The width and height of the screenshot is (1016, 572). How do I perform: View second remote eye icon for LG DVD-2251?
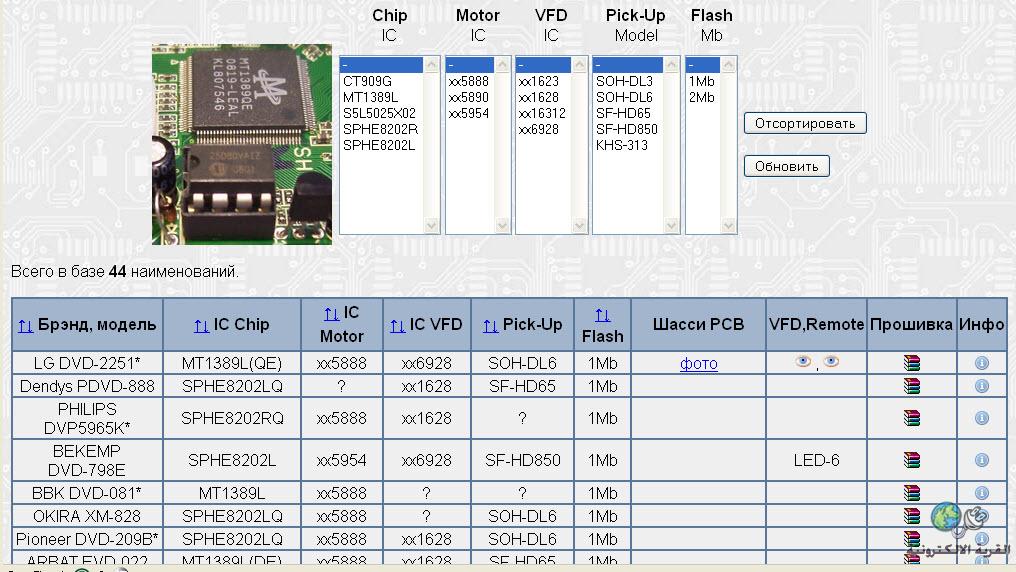[831, 361]
